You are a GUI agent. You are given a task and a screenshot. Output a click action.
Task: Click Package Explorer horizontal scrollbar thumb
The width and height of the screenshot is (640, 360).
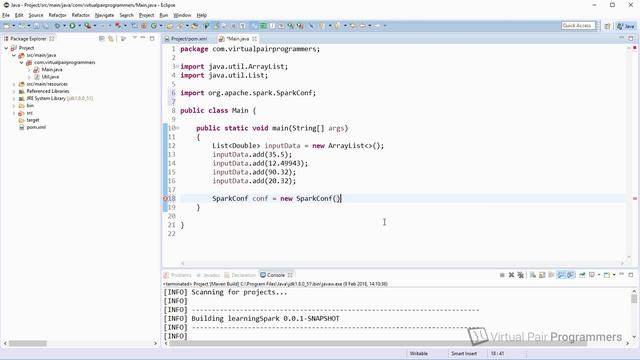[x=28, y=344]
